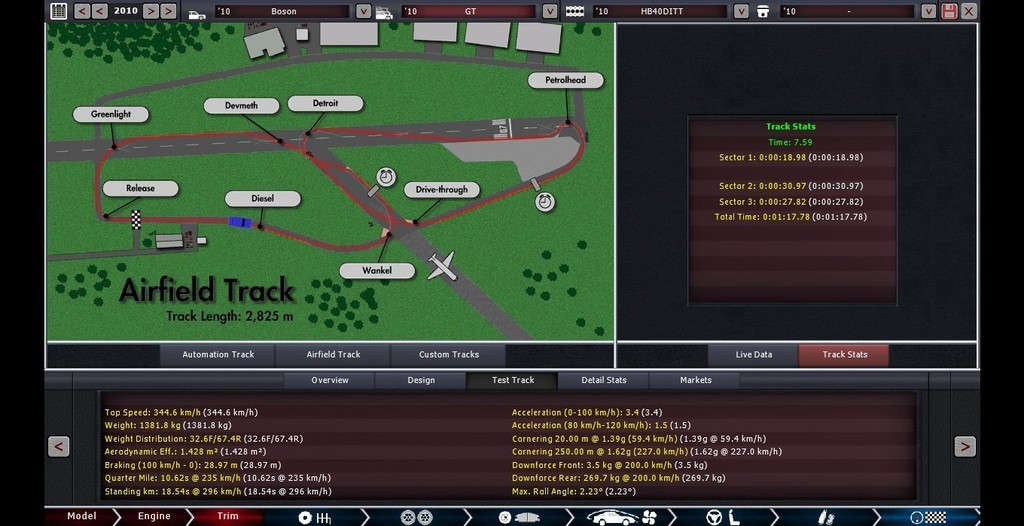Open the gearbox step icon

click(314, 517)
